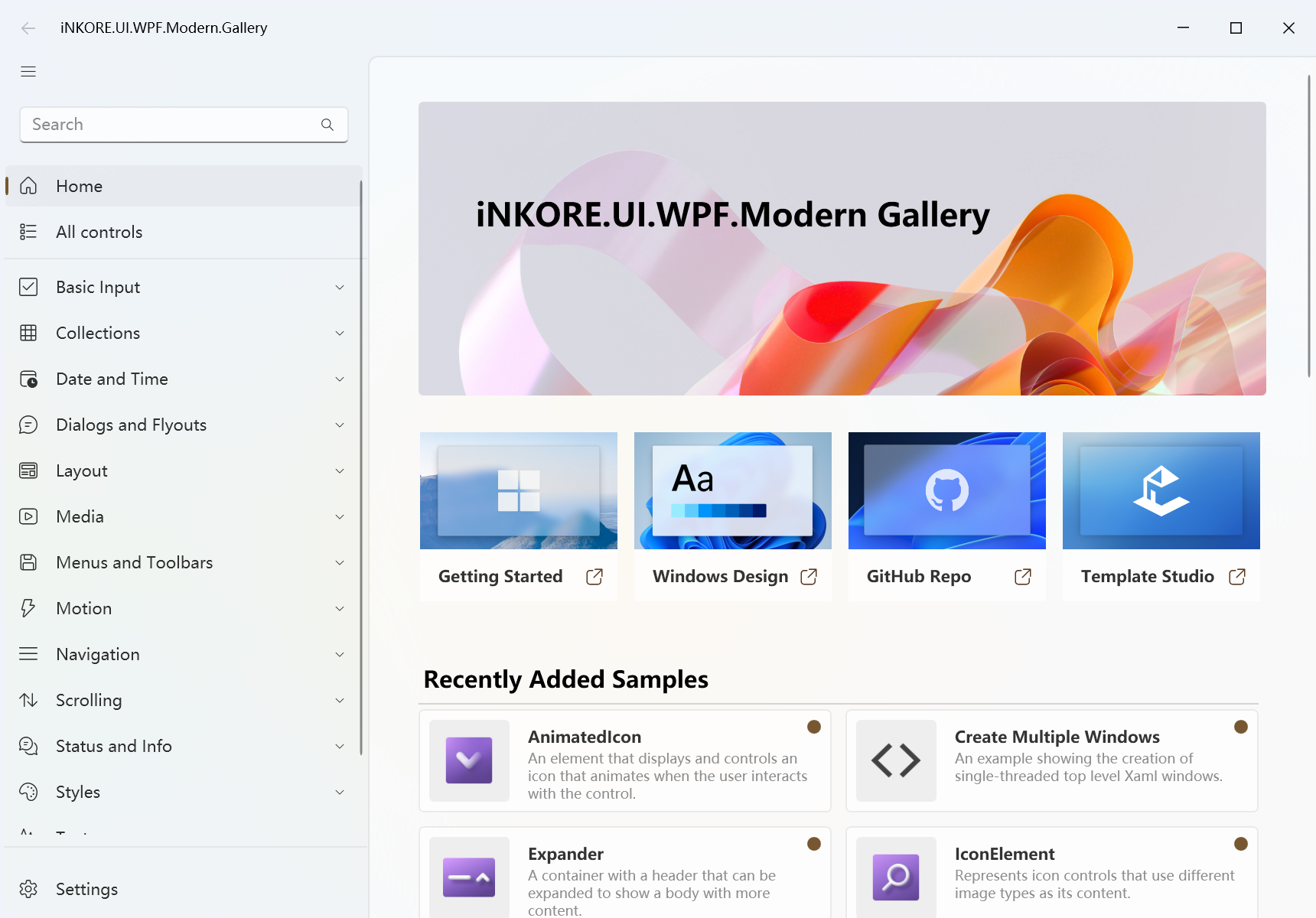
Task: Select the Layout navigation label
Action: (x=82, y=471)
